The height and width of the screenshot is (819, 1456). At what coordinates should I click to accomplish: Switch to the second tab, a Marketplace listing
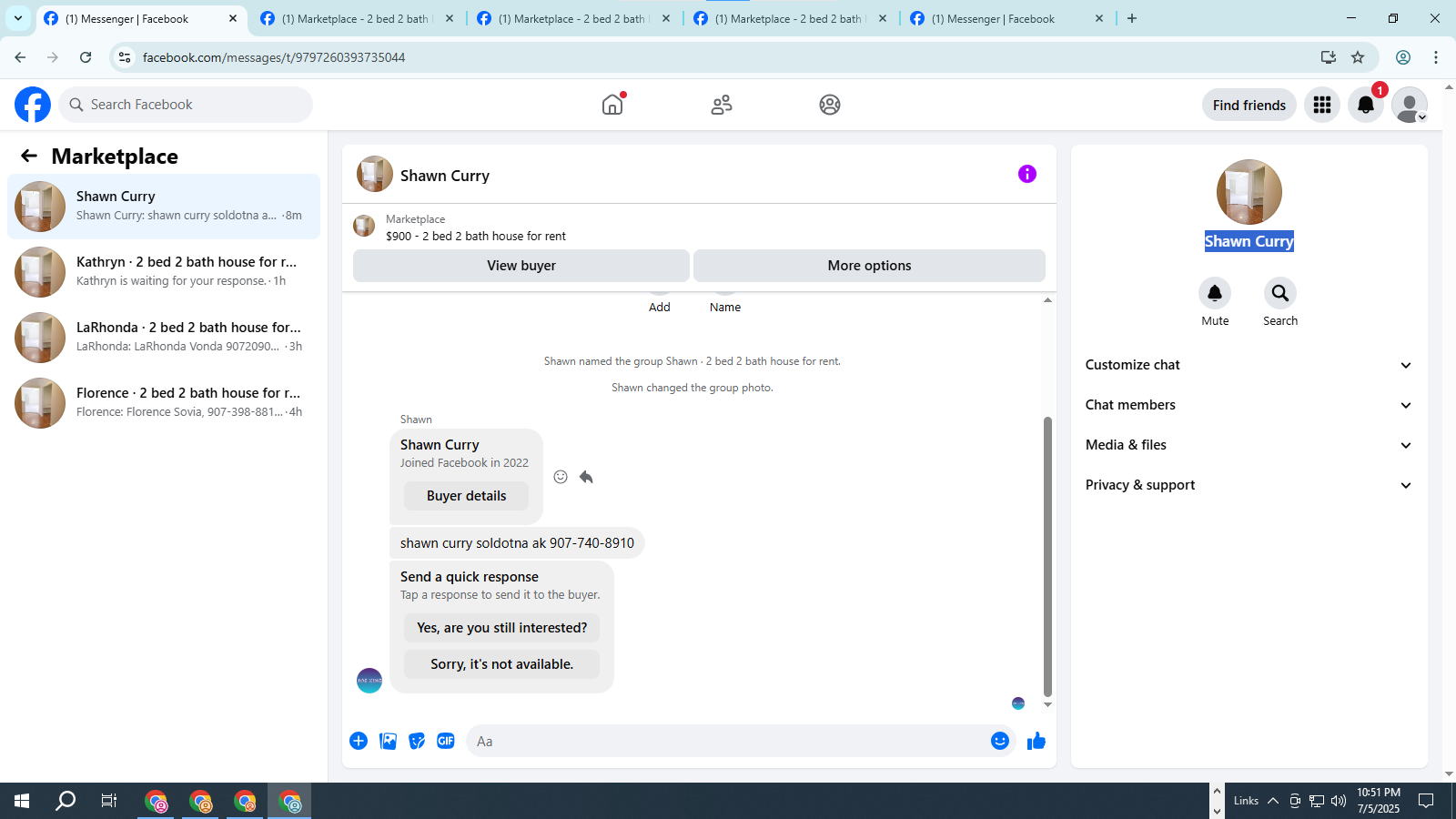point(358,18)
